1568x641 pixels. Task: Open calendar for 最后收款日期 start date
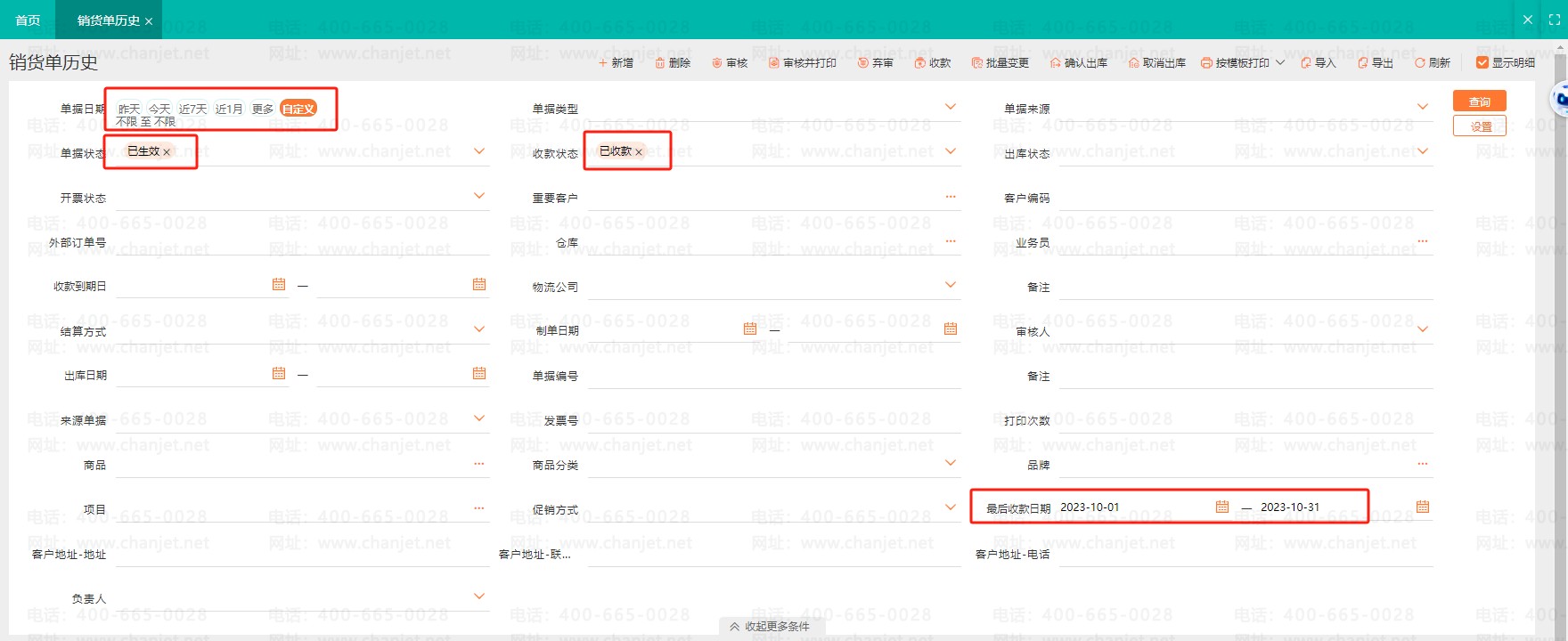(x=1222, y=507)
